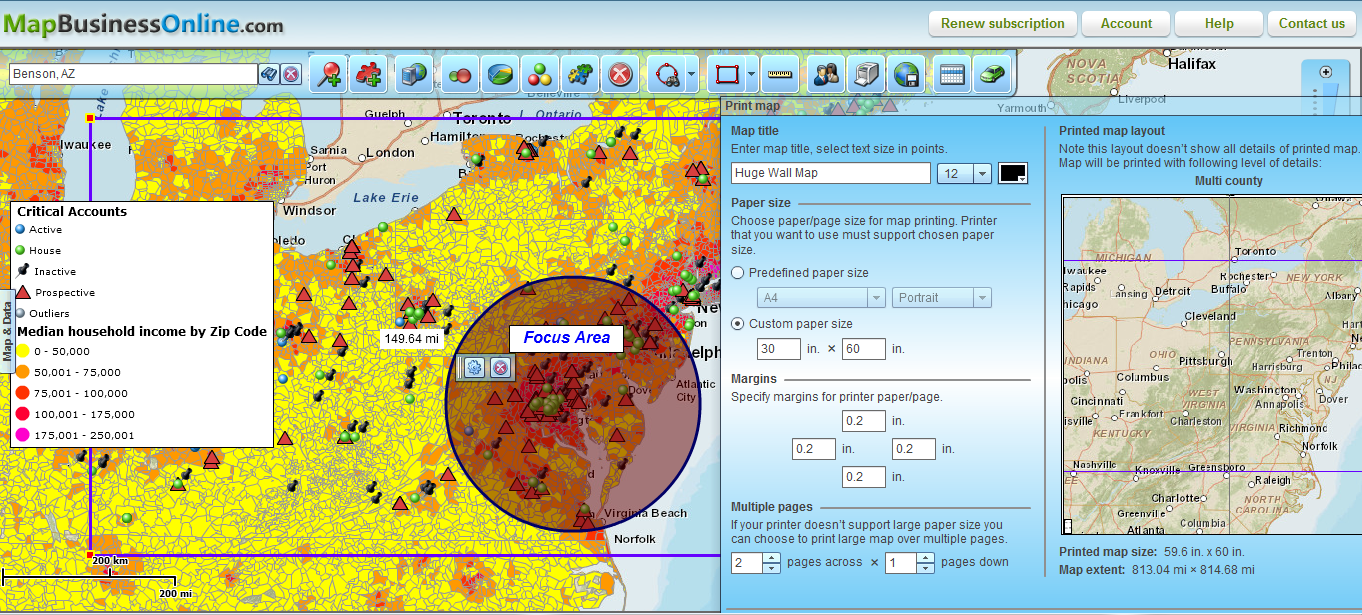Open the territory puzzle tool
The width and height of the screenshot is (1362, 615).
(580, 74)
